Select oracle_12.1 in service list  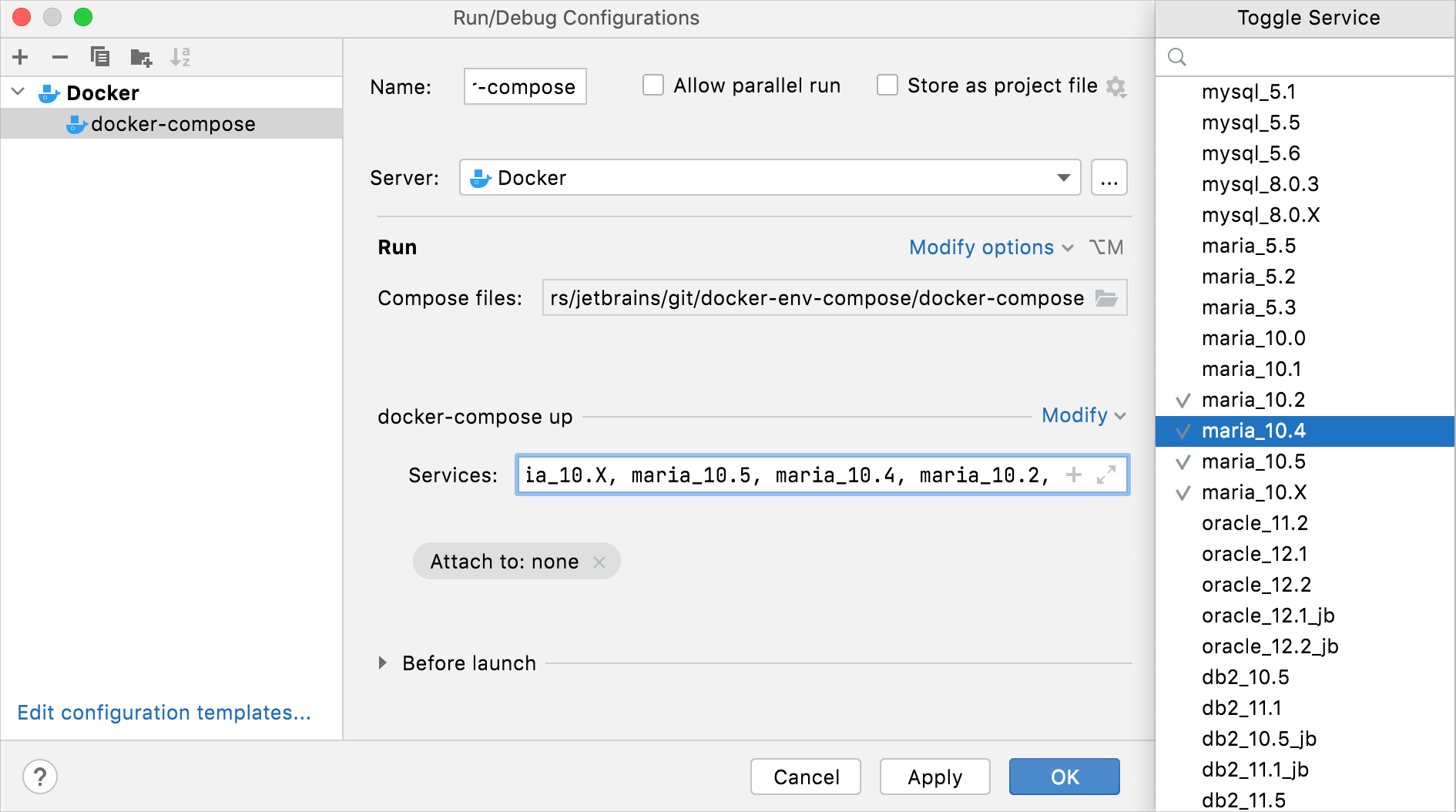(1305, 554)
